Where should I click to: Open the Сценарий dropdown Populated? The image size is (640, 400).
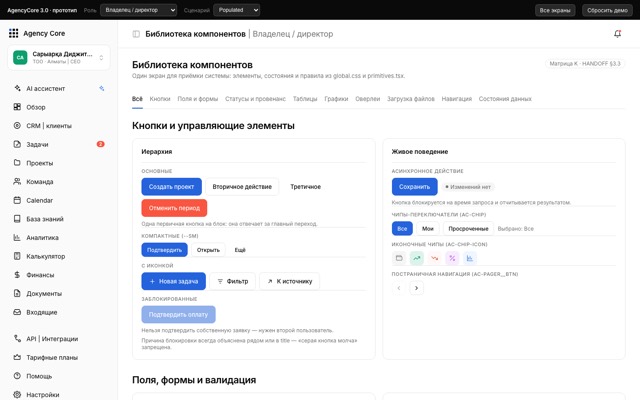[236, 10]
